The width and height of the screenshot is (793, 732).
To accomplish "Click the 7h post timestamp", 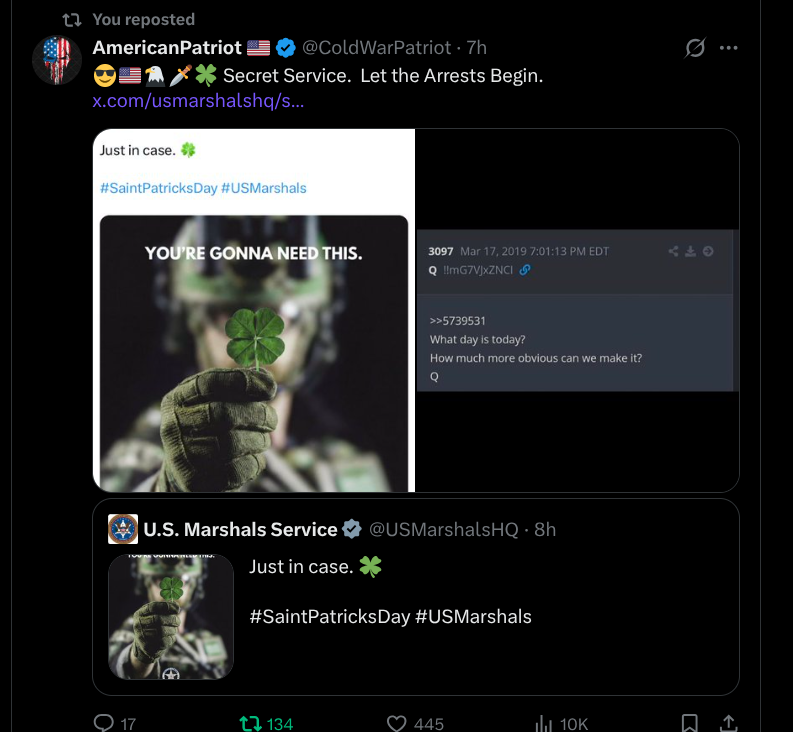I will coord(477,48).
